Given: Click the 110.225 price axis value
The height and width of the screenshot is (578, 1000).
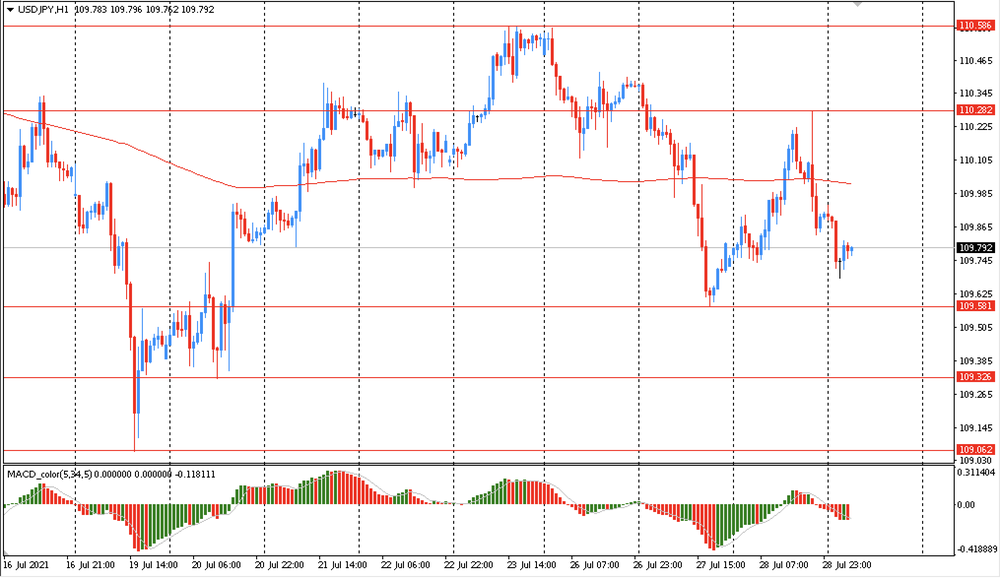Looking at the screenshot, I should 976,127.
